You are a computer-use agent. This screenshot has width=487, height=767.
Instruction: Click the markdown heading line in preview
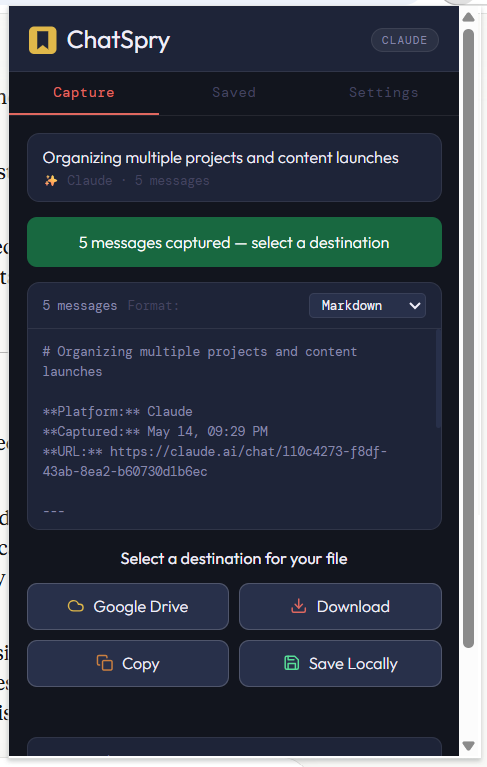tap(200, 361)
